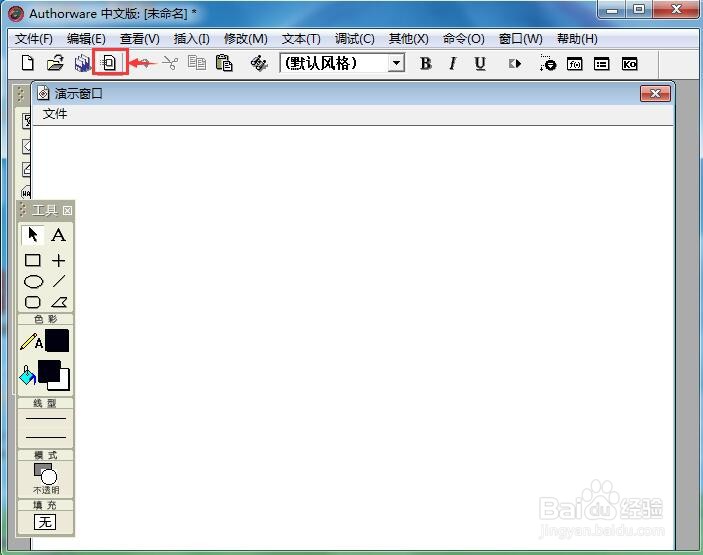This screenshot has width=703, height=555.
Task: Open the 文件(F) menu
Action: [34, 39]
